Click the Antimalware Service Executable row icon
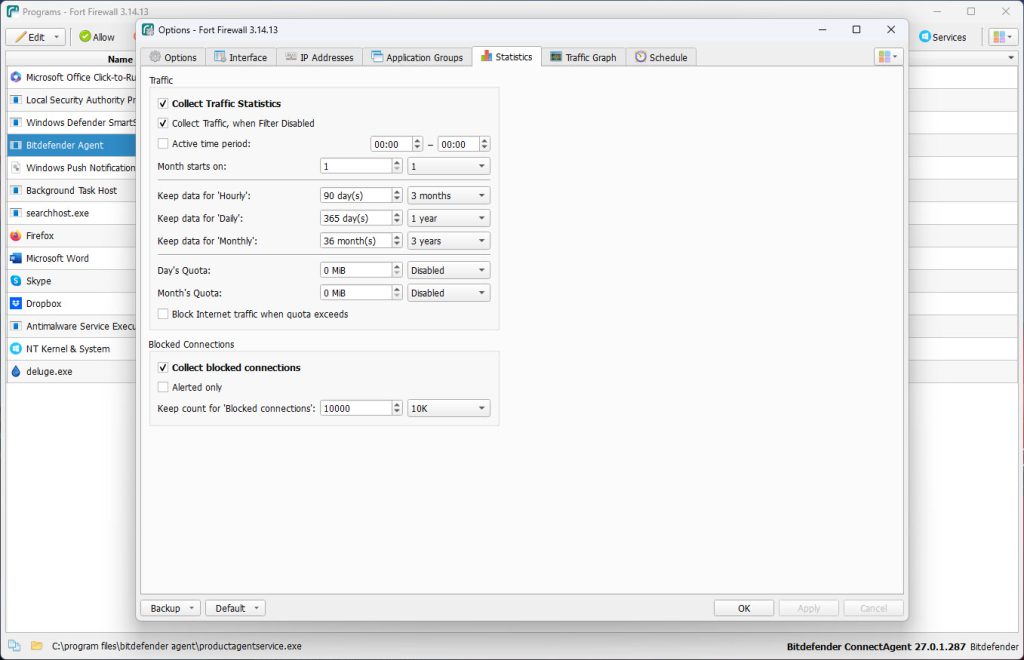Image resolution: width=1024 pixels, height=660 pixels. click(16, 326)
